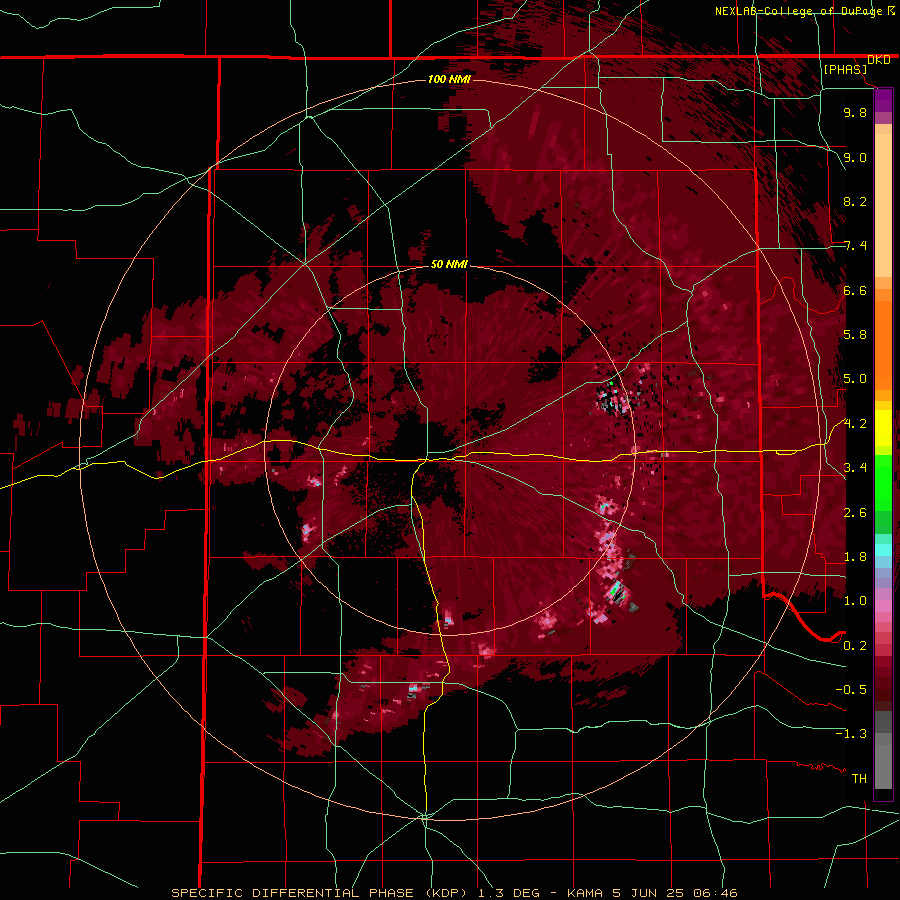Screen dimensions: 900x900
Task: Click the 9.8 scale value
Action: pyautogui.click(x=855, y=112)
